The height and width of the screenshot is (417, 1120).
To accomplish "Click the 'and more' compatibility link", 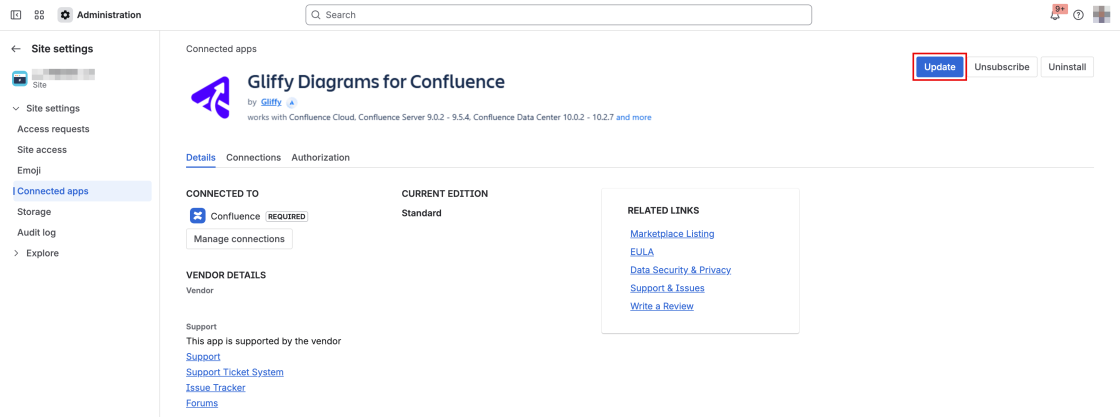I will [x=634, y=117].
